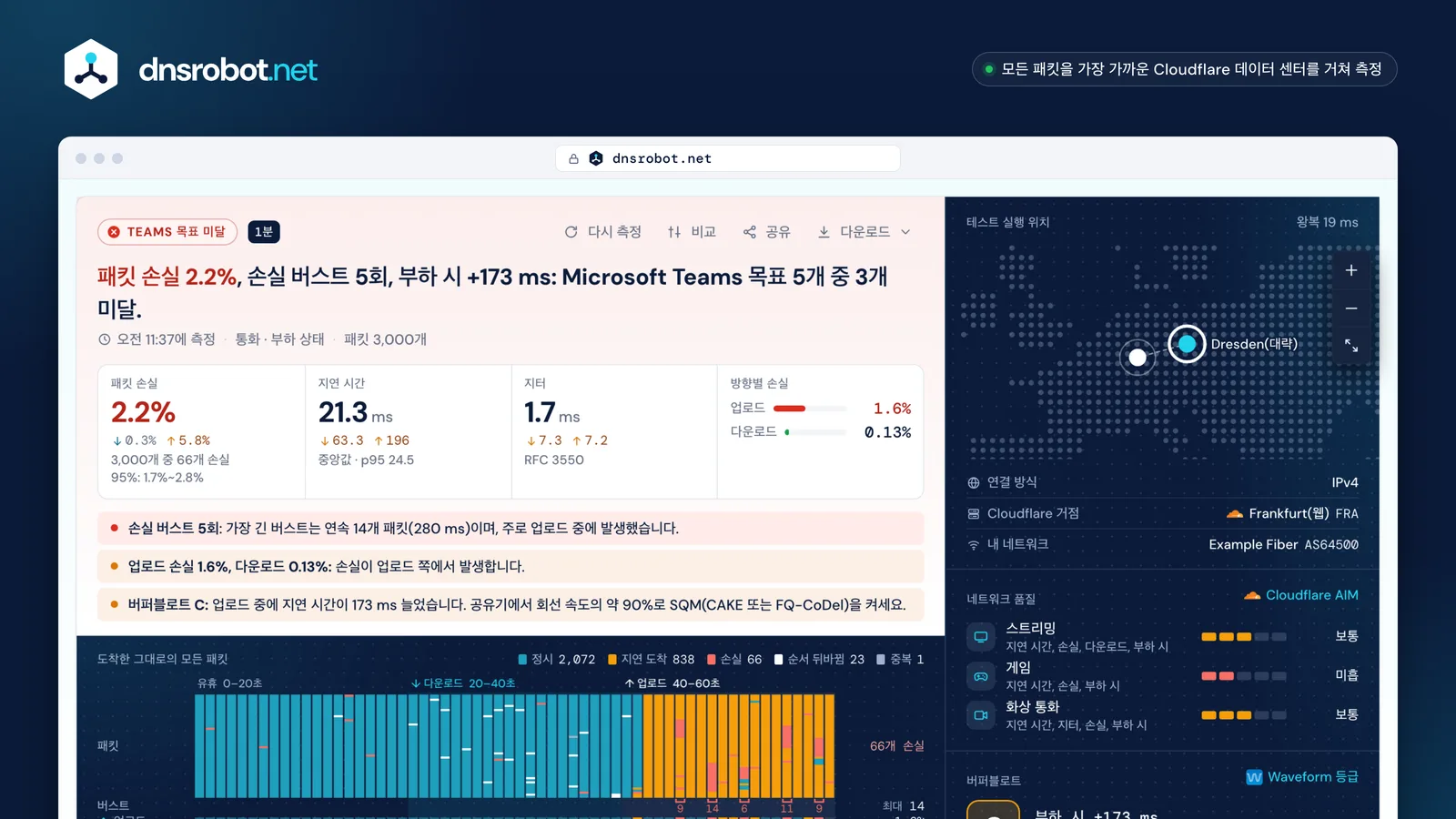This screenshot has width=1456, height=819.
Task: Click the server icon next to Cloudflare 거점
Action: [x=974, y=513]
